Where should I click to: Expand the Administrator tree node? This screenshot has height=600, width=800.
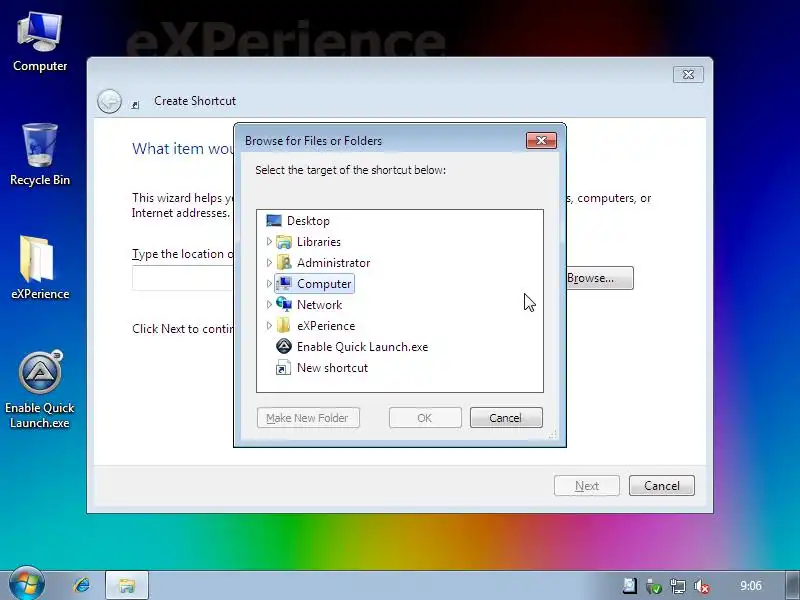[269, 263]
